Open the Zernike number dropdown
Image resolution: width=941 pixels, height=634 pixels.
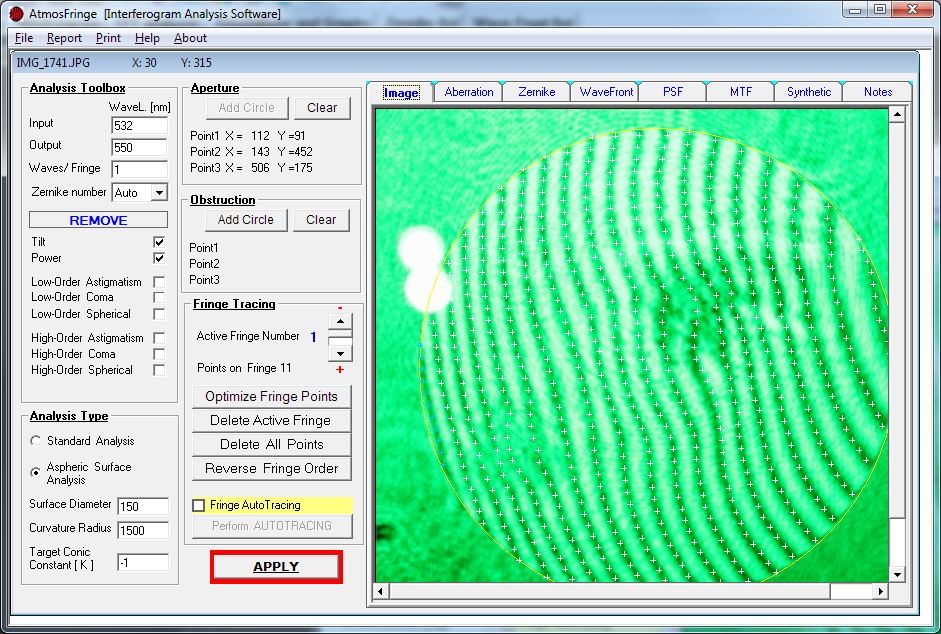point(159,193)
